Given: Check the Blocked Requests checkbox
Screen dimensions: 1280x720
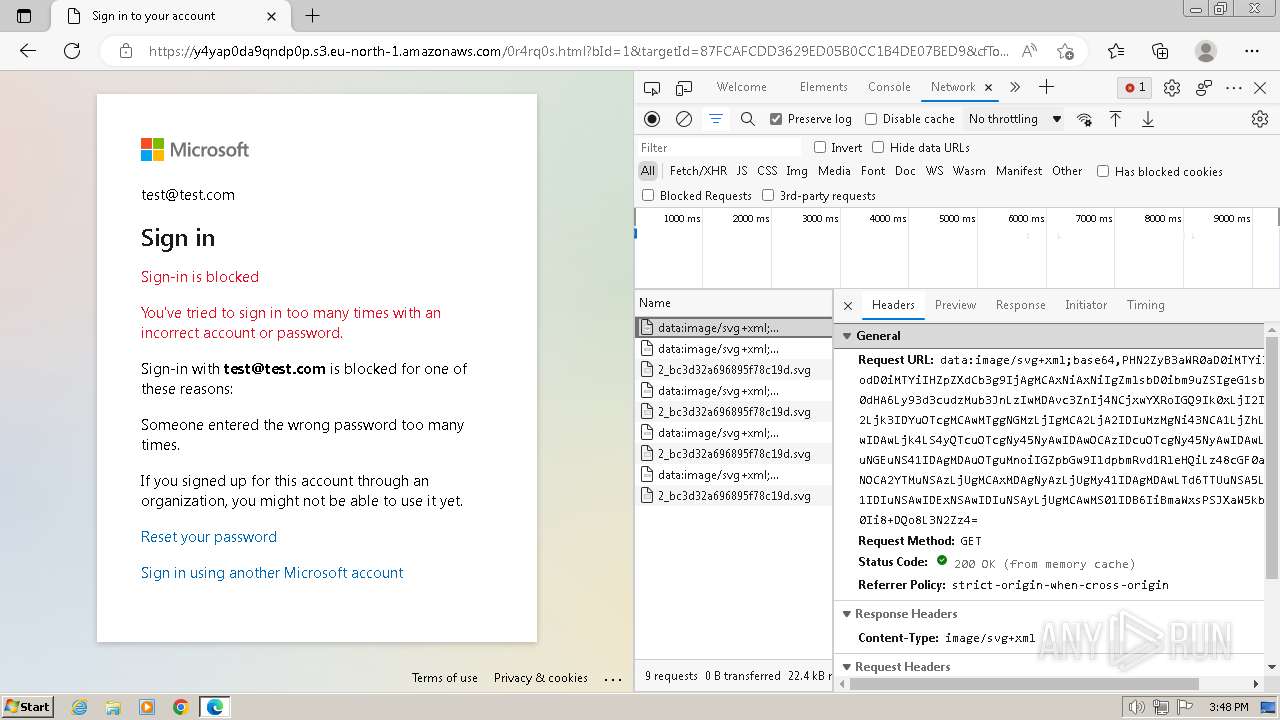Looking at the screenshot, I should (648, 195).
